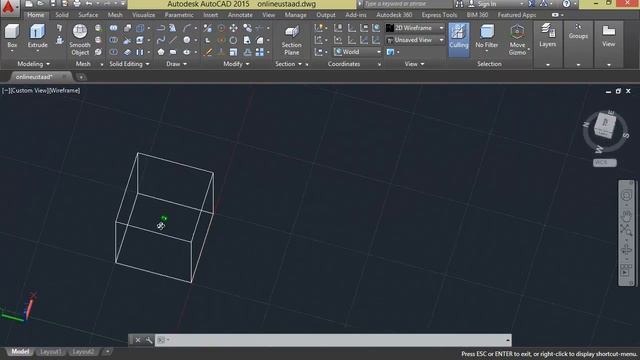
Task: Open the View panel button
Action: point(608,36)
